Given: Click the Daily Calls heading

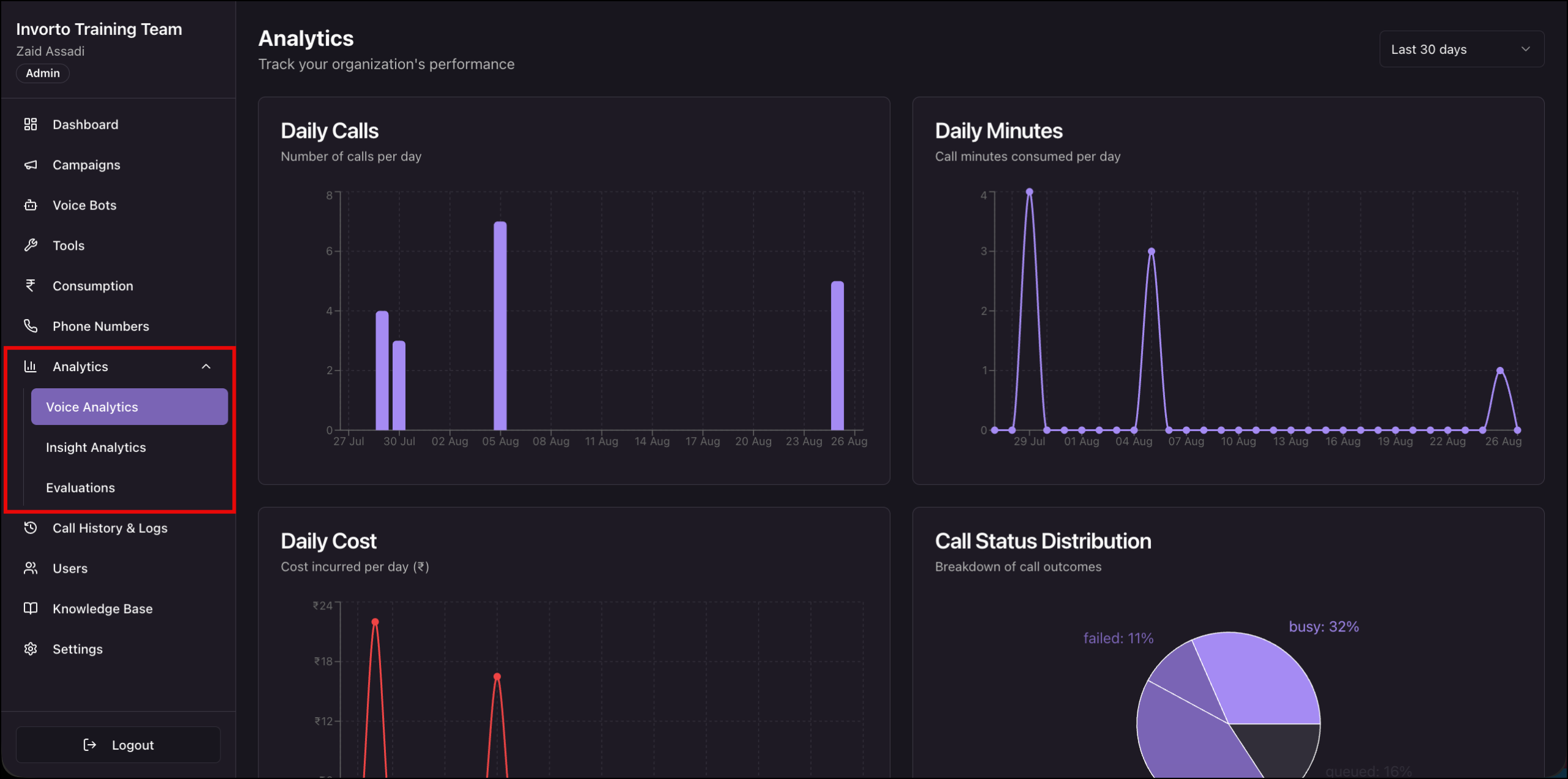Looking at the screenshot, I should pos(330,130).
